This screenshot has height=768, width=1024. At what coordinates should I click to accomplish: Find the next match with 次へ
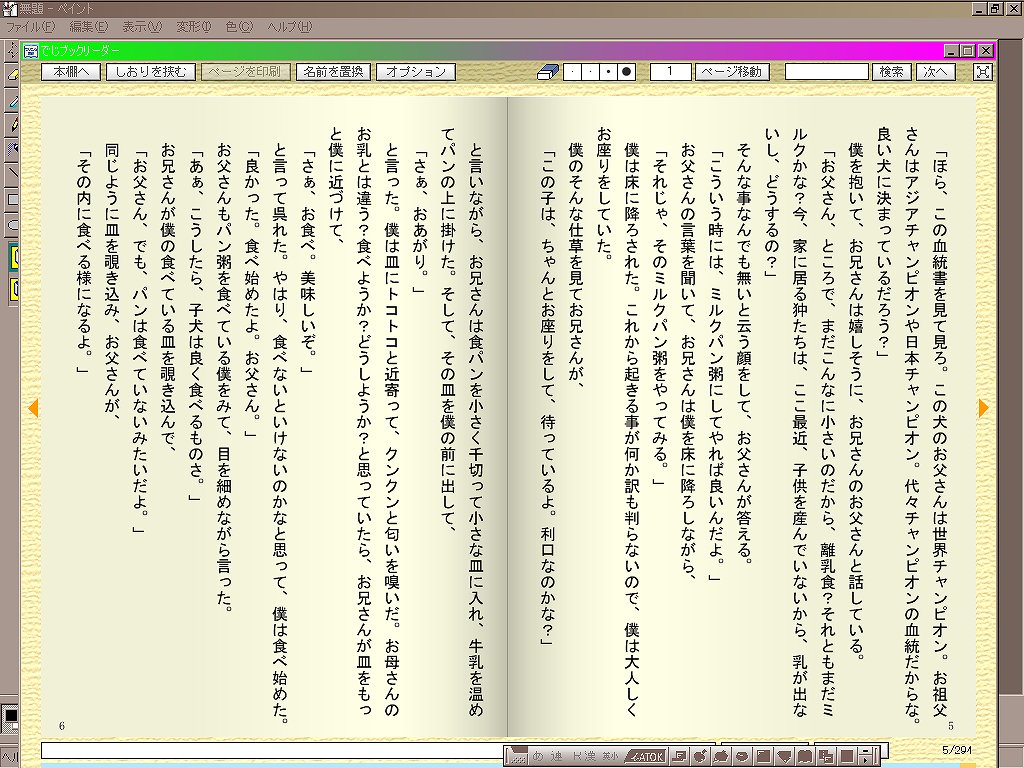[935, 72]
